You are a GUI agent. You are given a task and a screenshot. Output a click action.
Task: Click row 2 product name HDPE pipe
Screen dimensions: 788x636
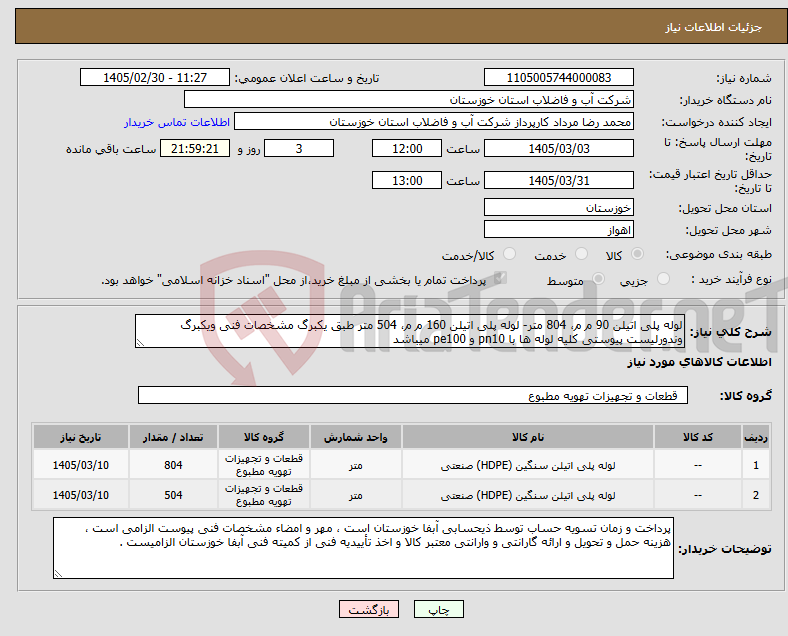click(528, 495)
